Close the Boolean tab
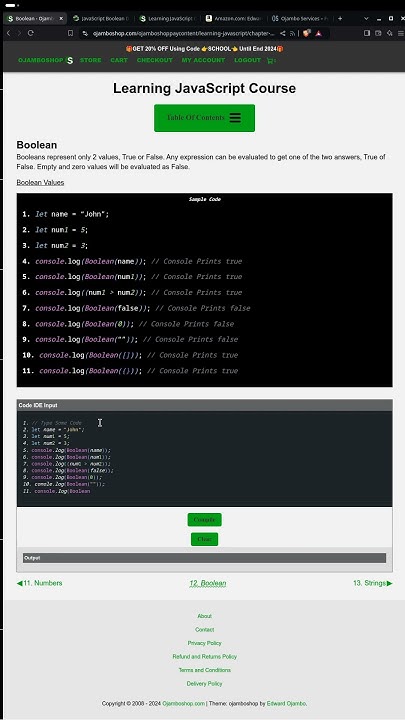 pyautogui.click(x=61, y=18)
